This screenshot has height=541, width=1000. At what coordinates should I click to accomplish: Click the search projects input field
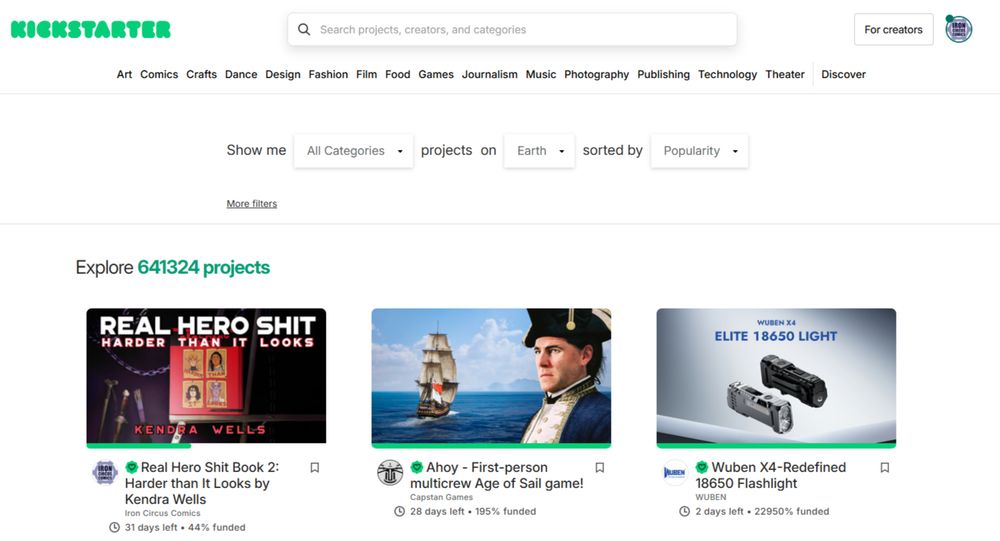(512, 29)
